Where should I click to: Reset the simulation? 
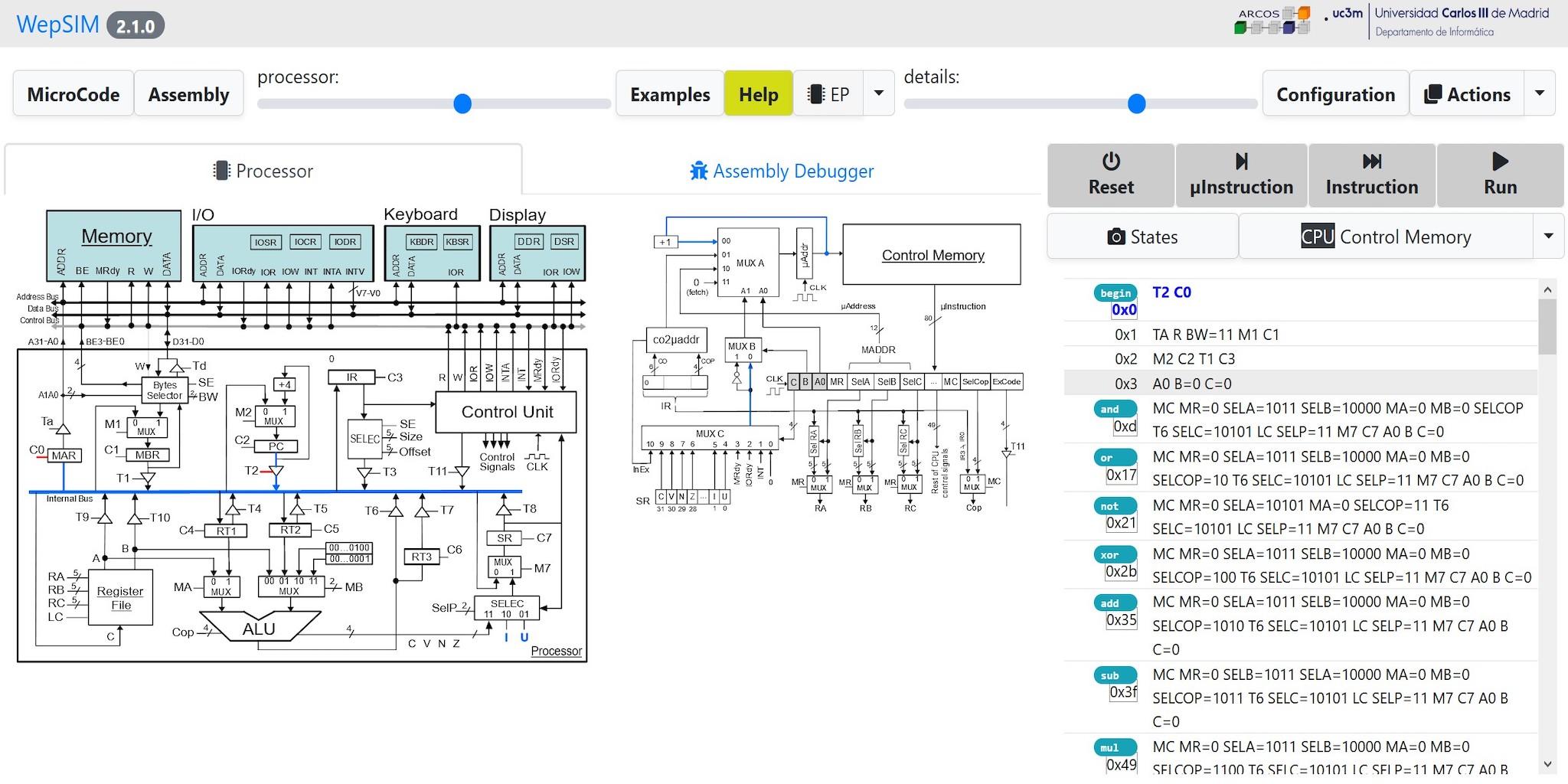(x=1111, y=175)
